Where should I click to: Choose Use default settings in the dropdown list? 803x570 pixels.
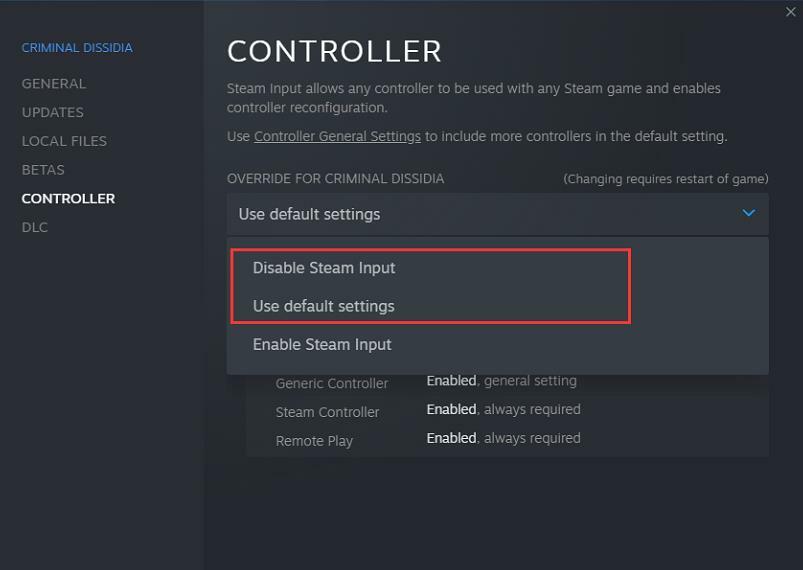tap(323, 306)
